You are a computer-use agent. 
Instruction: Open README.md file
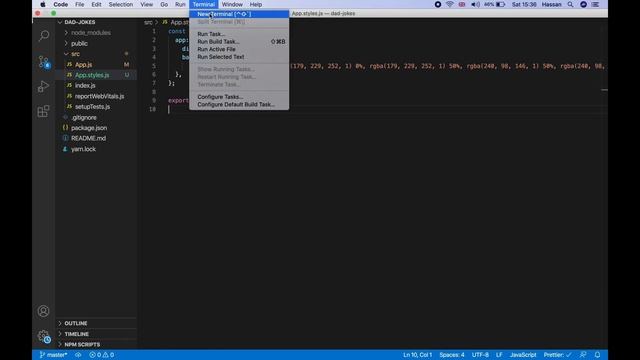point(96,138)
